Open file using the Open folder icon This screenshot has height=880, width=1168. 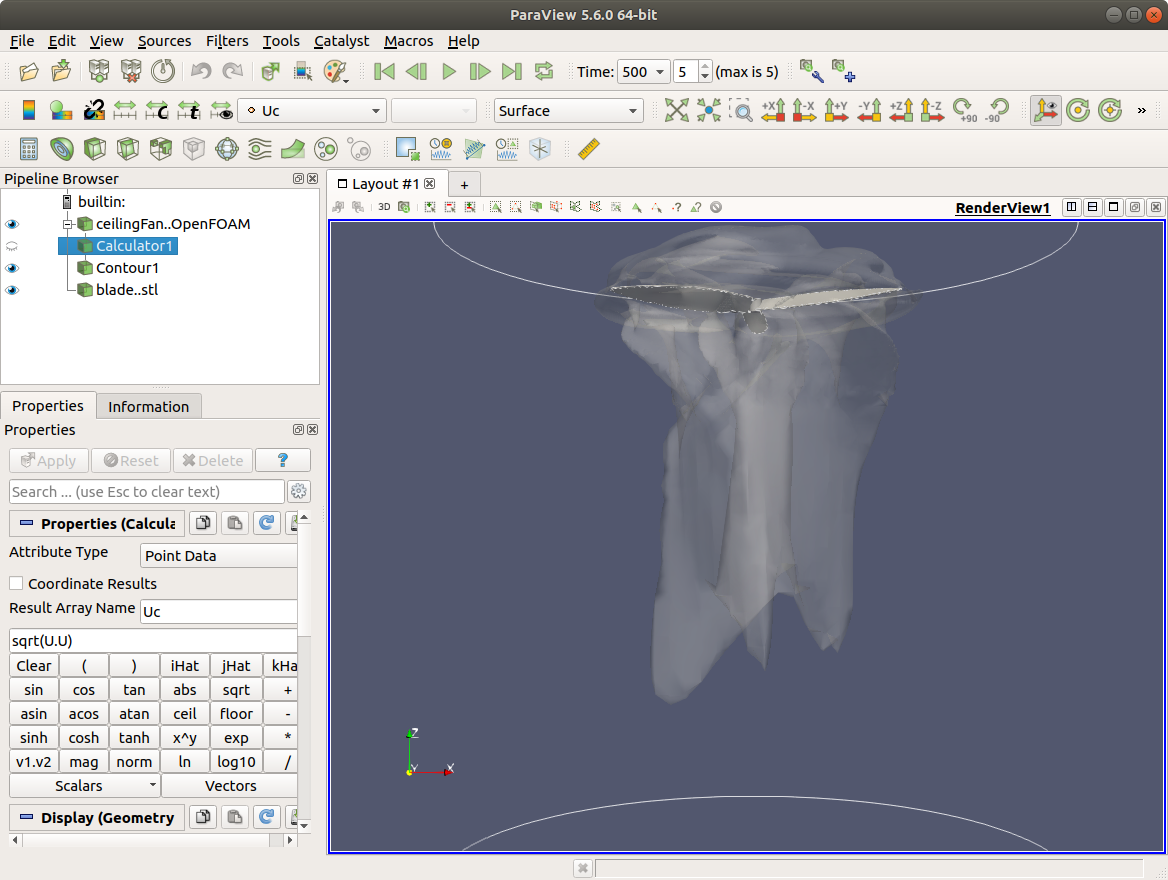coord(29,72)
